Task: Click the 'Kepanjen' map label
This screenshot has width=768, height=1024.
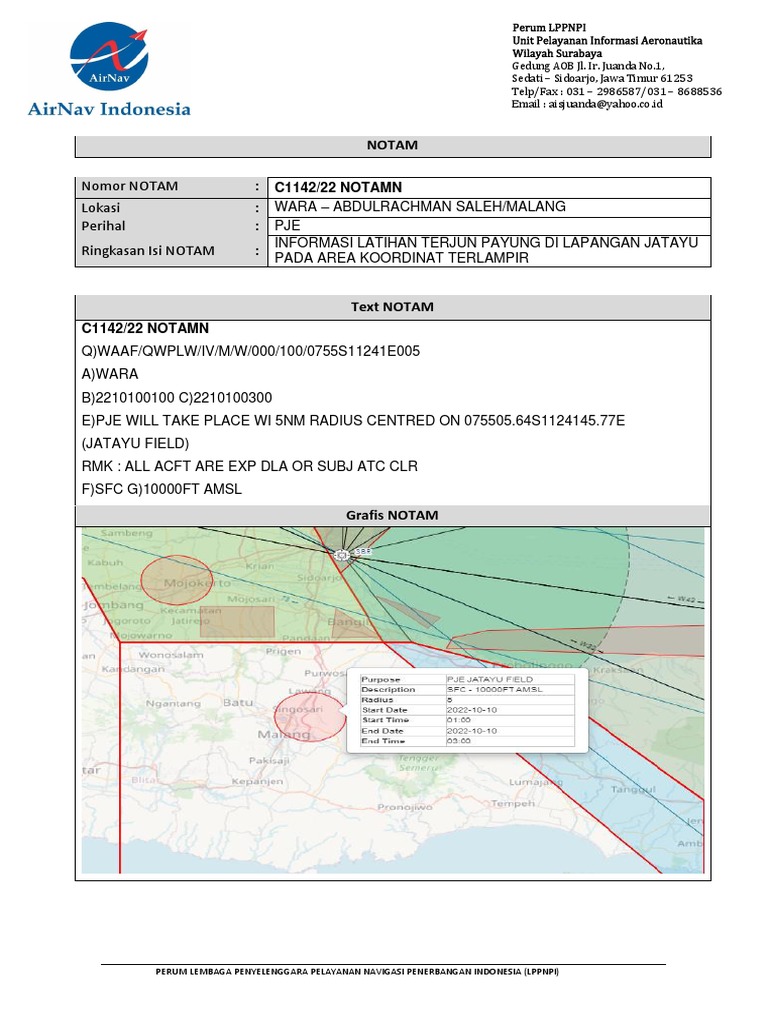Action: pyautogui.click(x=257, y=781)
